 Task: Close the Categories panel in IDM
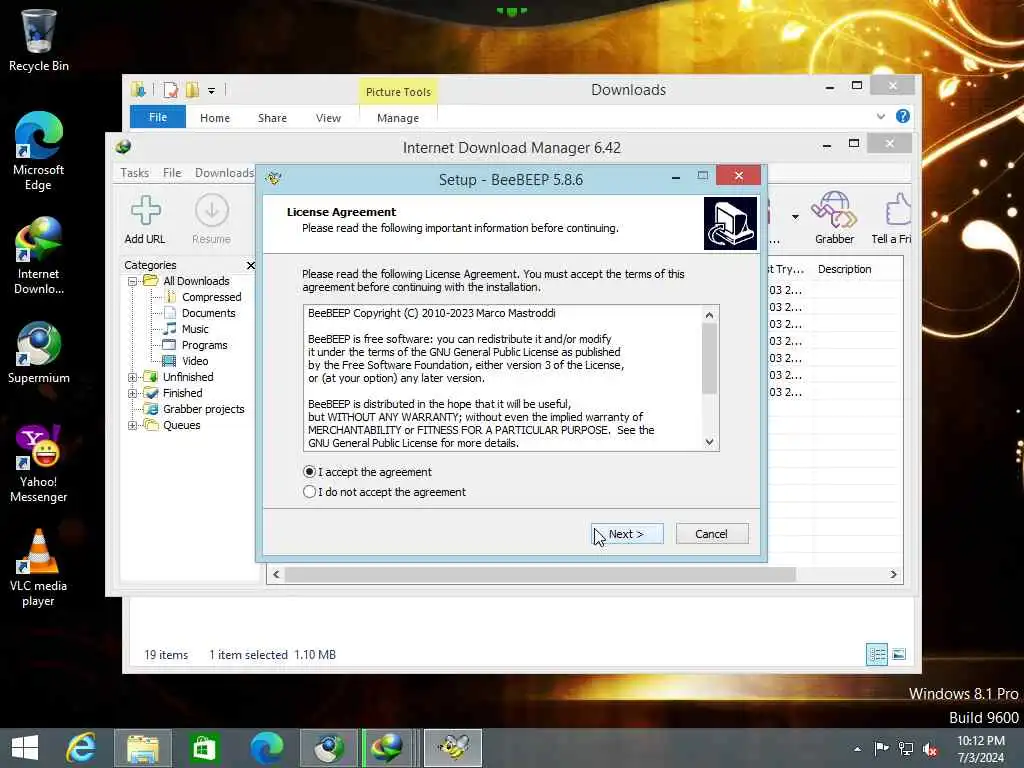pos(250,265)
